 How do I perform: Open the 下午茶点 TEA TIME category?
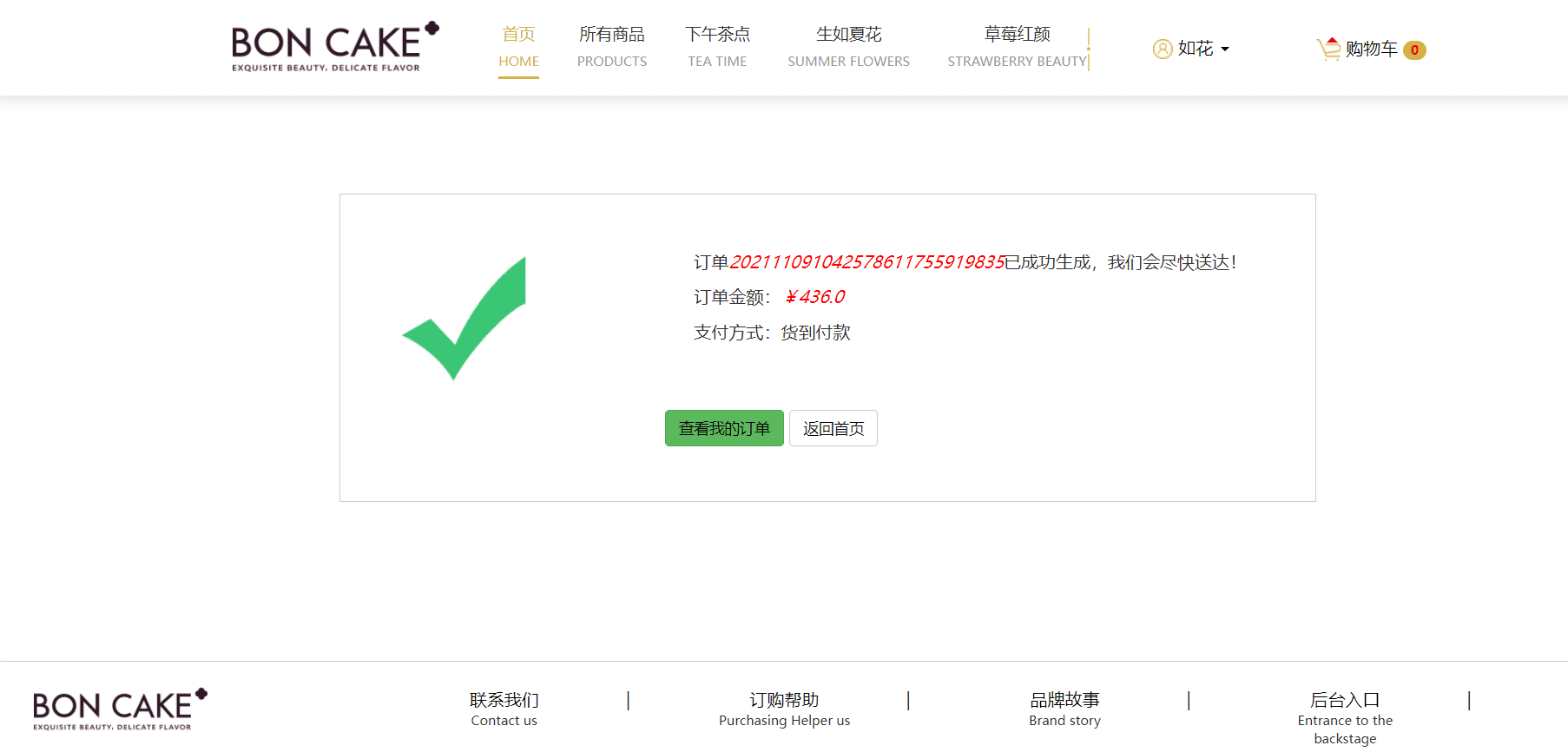coord(717,47)
